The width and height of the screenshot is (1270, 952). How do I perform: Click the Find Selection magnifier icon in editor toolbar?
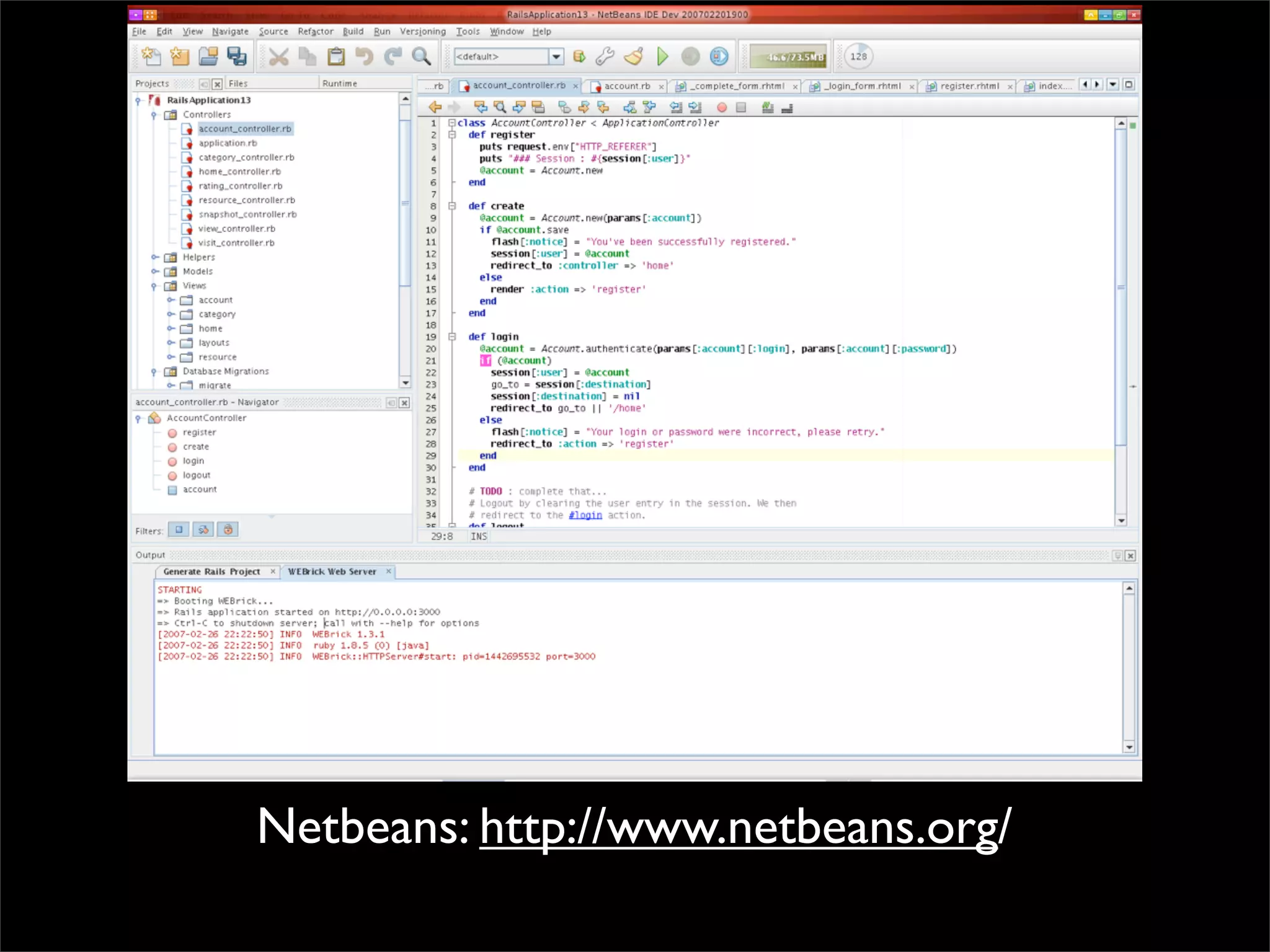point(500,107)
